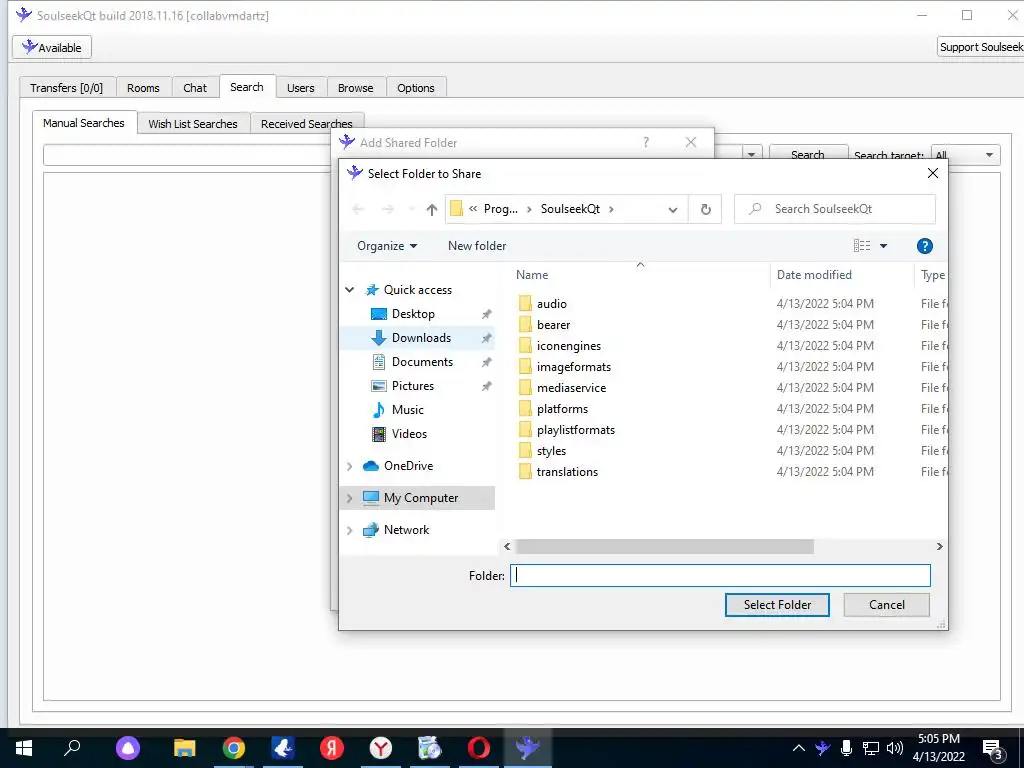Select the translations folder

(x=567, y=472)
